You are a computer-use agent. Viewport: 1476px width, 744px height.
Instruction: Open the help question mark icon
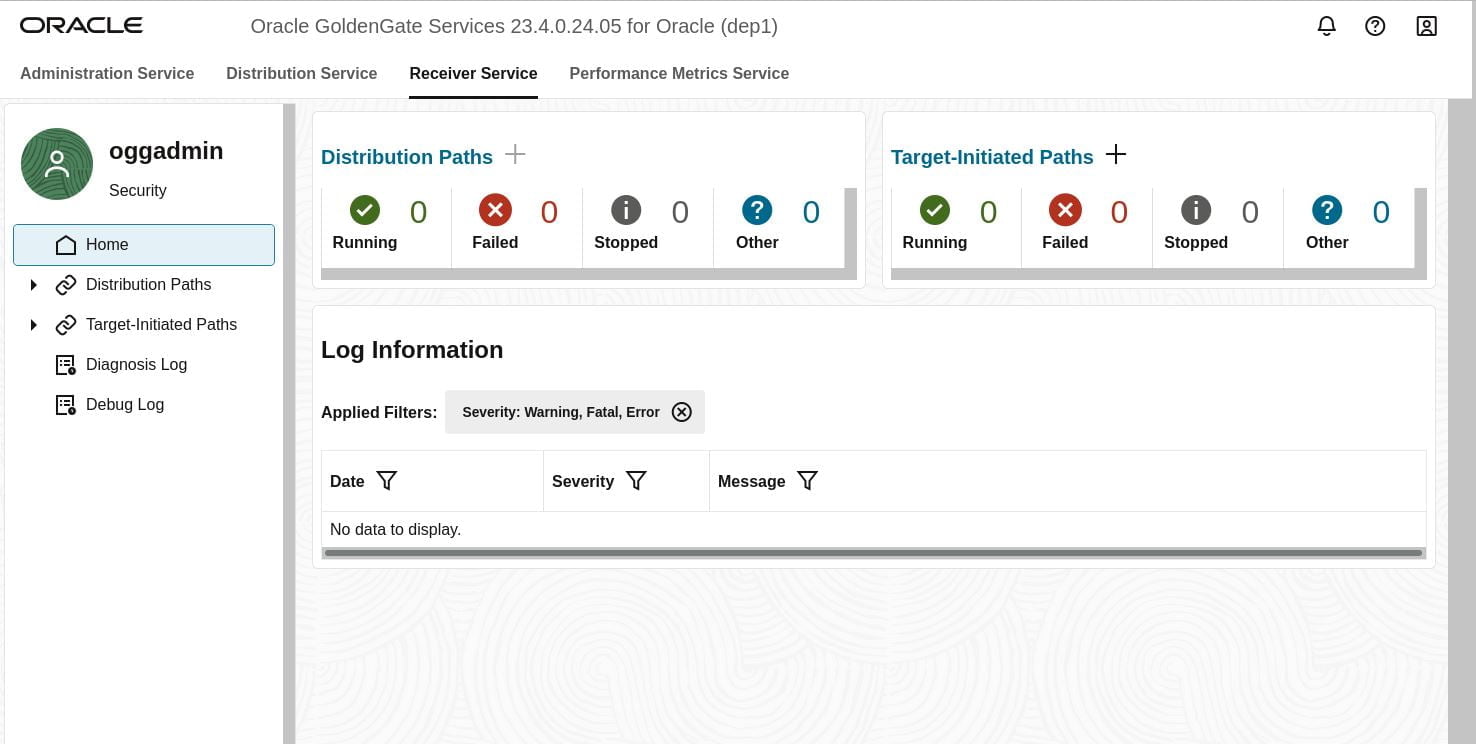pos(1375,26)
